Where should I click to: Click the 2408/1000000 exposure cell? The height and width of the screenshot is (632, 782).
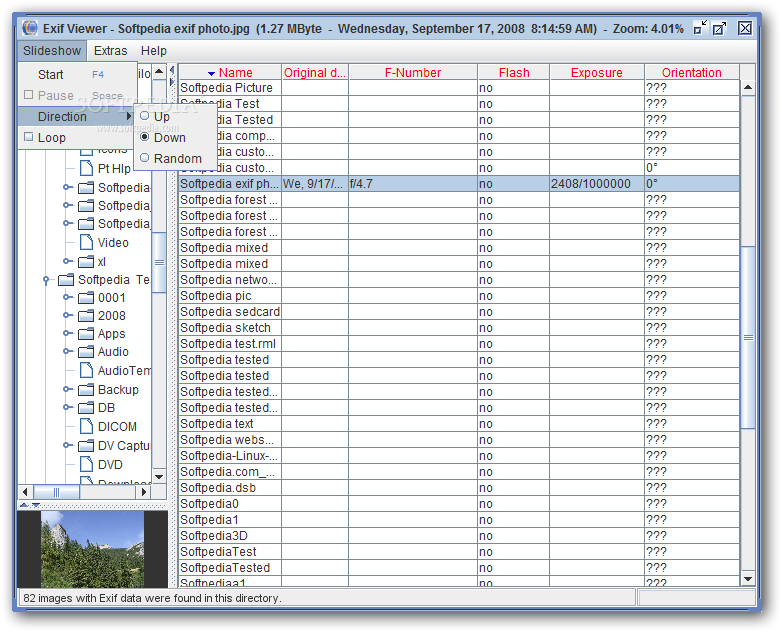597,184
